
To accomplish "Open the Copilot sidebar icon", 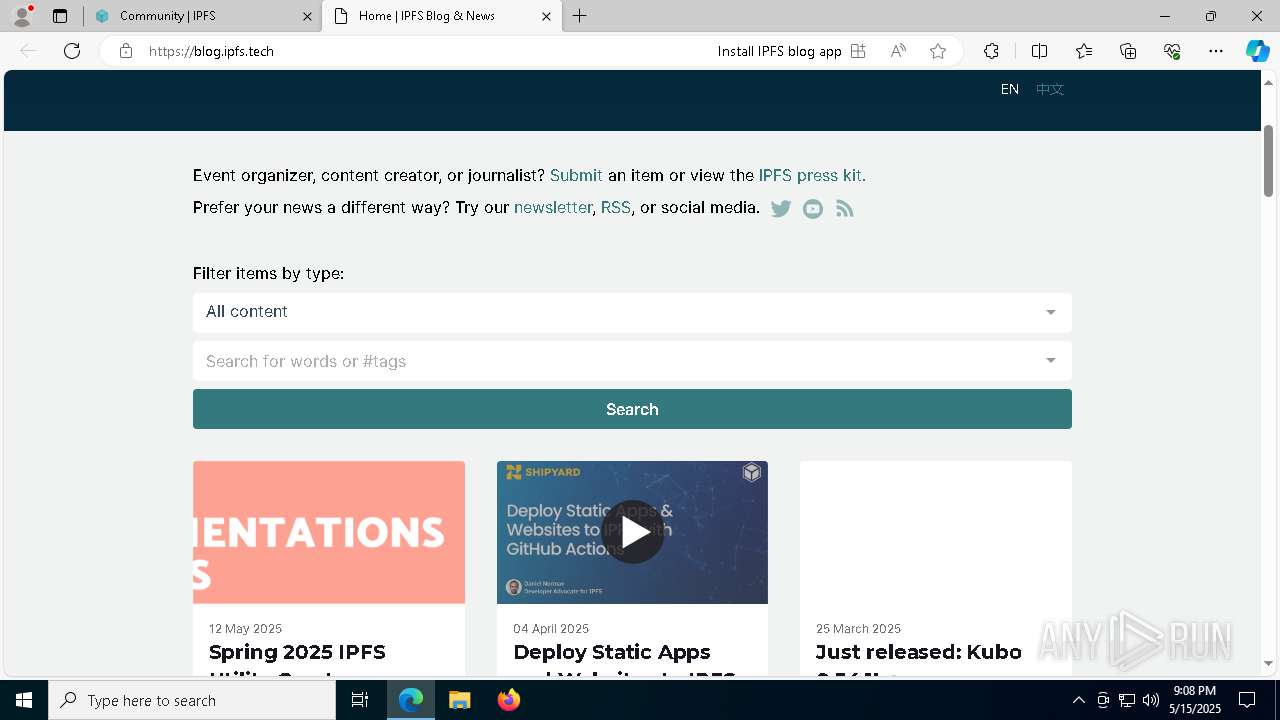I will point(1257,51).
